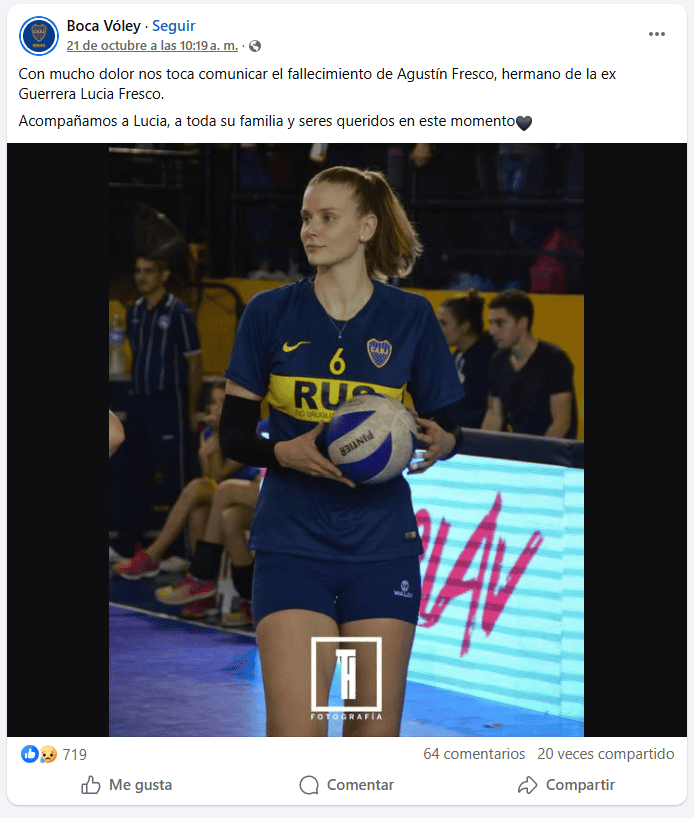
Task: Click the Comentar button label
Action: click(x=360, y=785)
